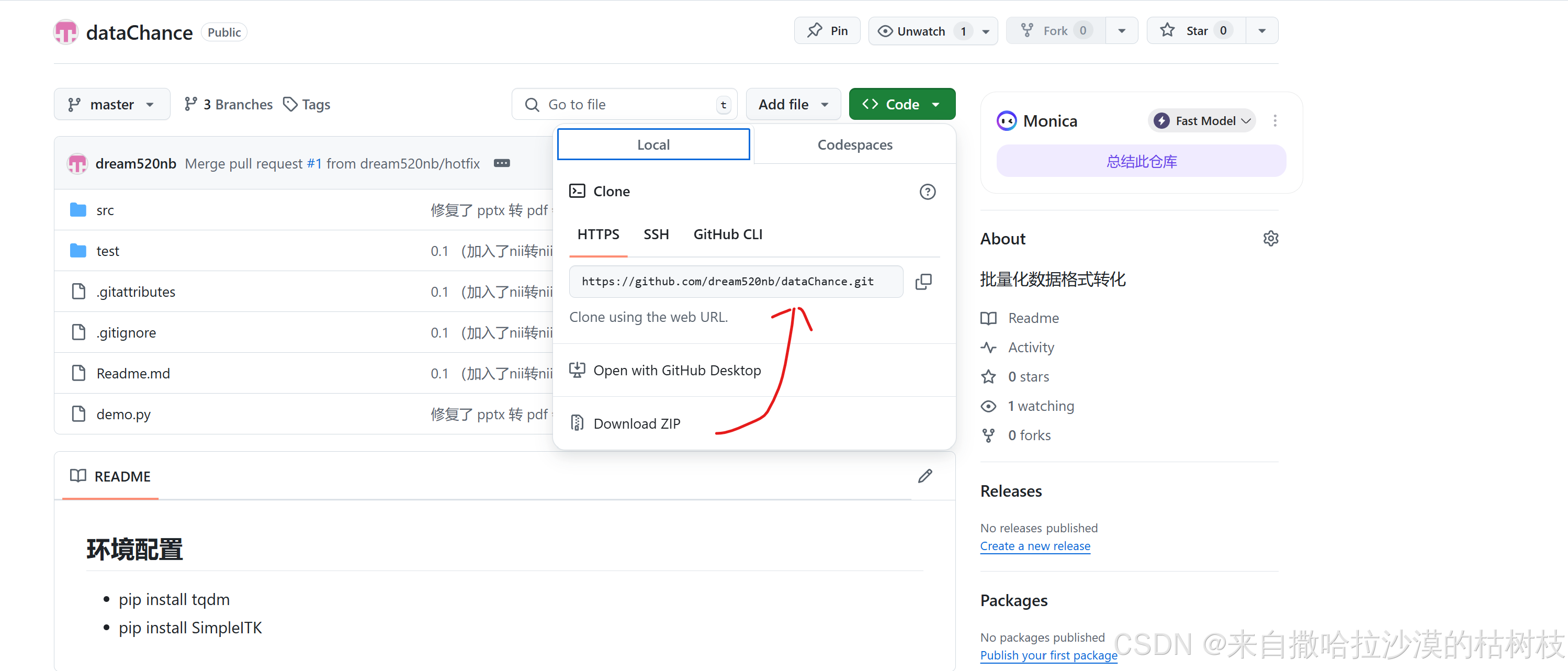This screenshot has height=671, width=1568.
Task: Click the dream520nb commit author name
Action: [136, 164]
